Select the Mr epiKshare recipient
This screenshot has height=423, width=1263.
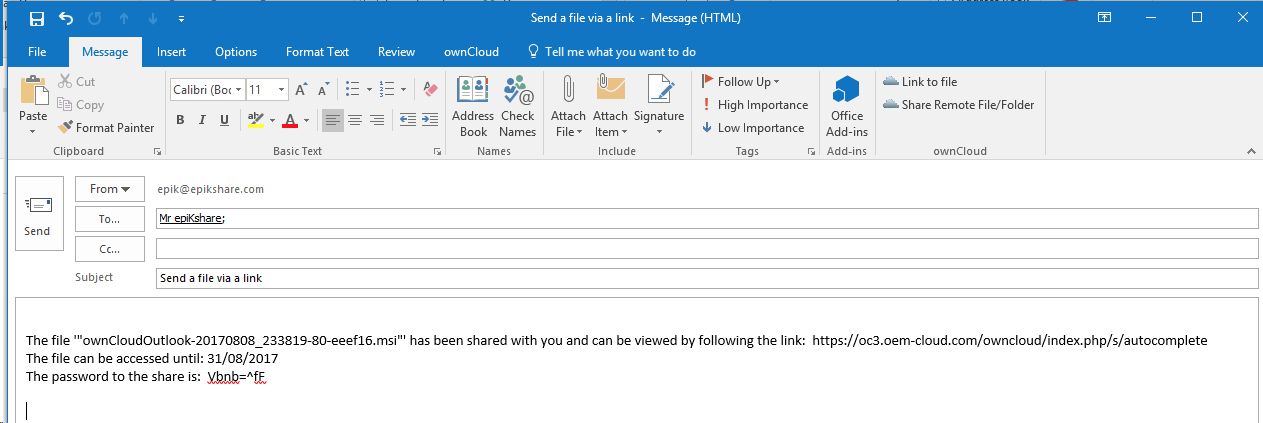click(x=190, y=219)
